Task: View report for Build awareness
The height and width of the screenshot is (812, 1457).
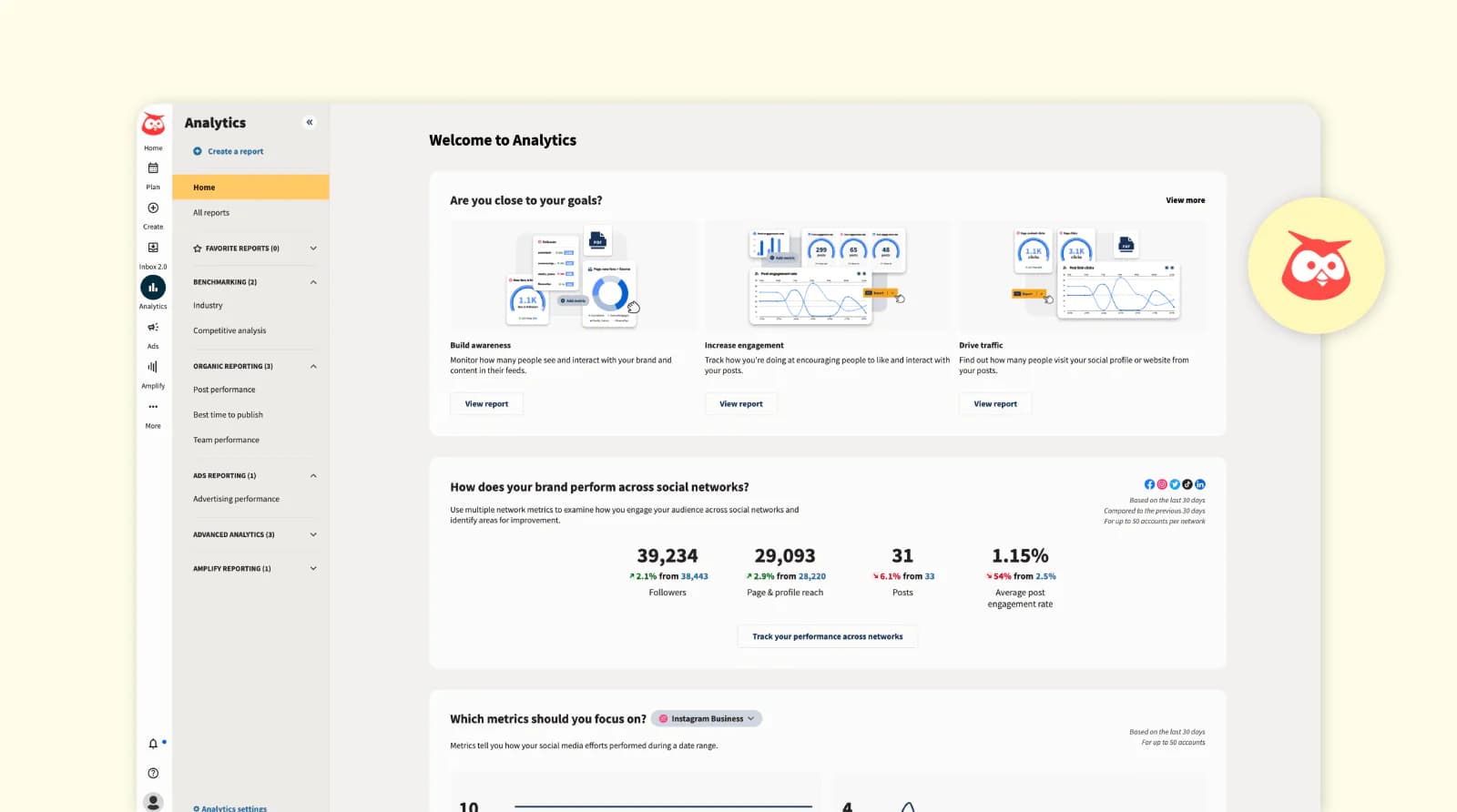Action: 486,403
